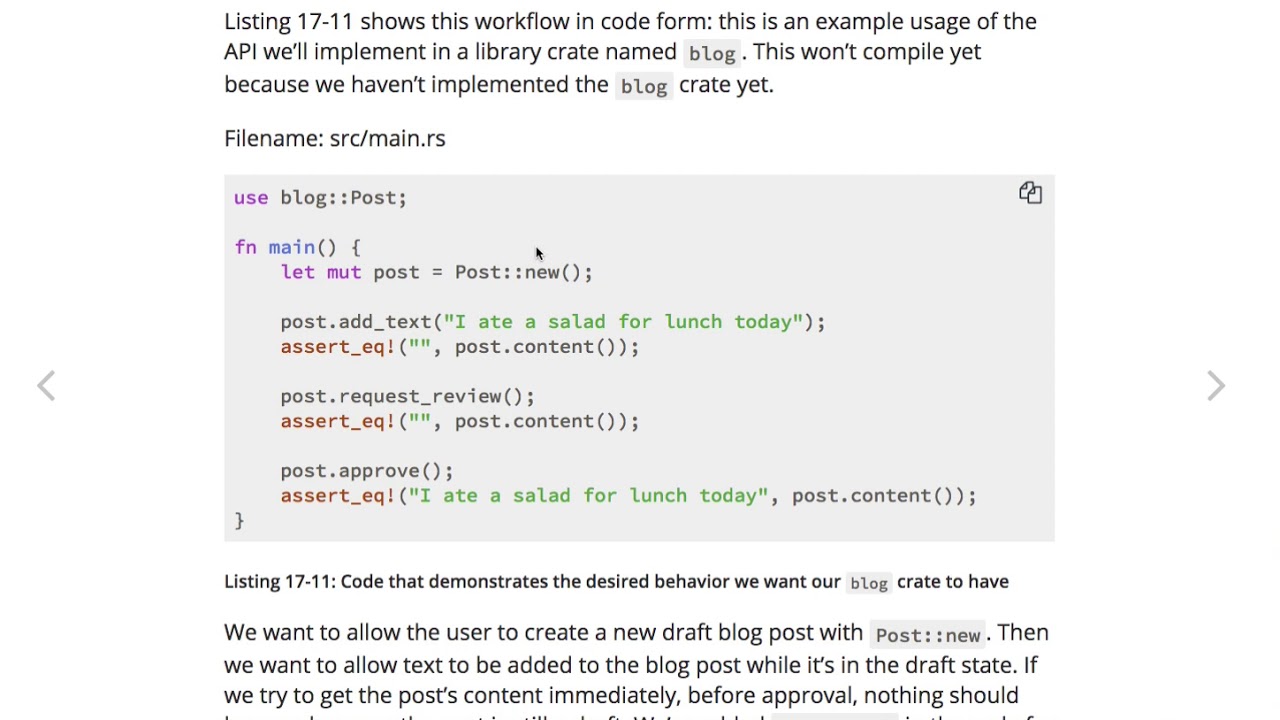Click the 'fn main() {' code line
The height and width of the screenshot is (720, 1280).
pos(297,248)
